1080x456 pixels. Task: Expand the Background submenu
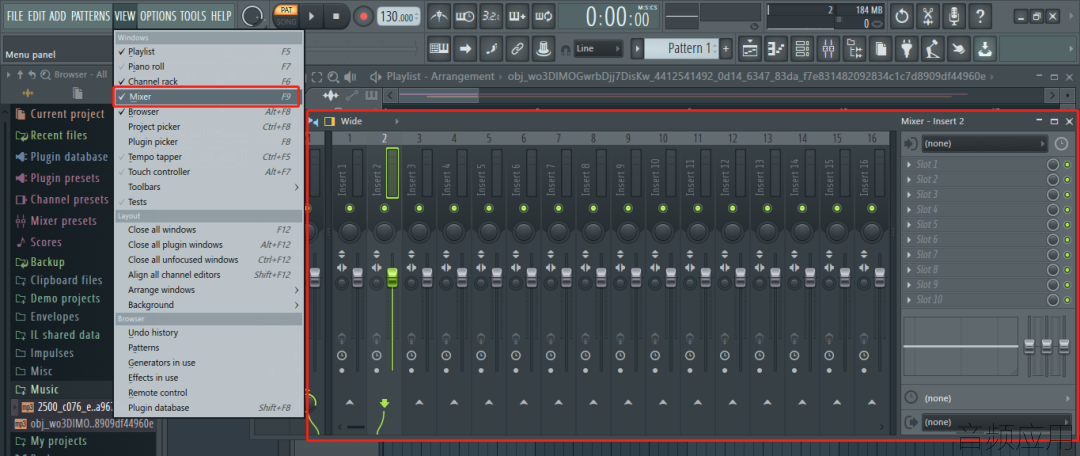click(207, 304)
